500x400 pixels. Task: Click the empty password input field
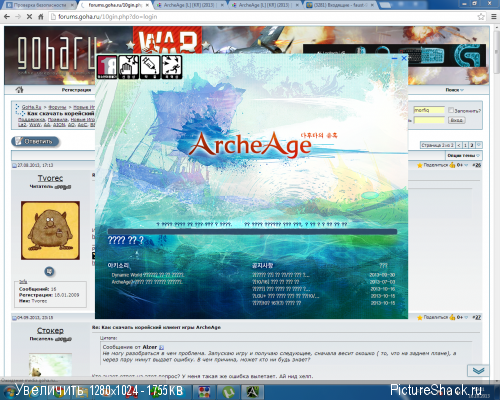coord(429,120)
